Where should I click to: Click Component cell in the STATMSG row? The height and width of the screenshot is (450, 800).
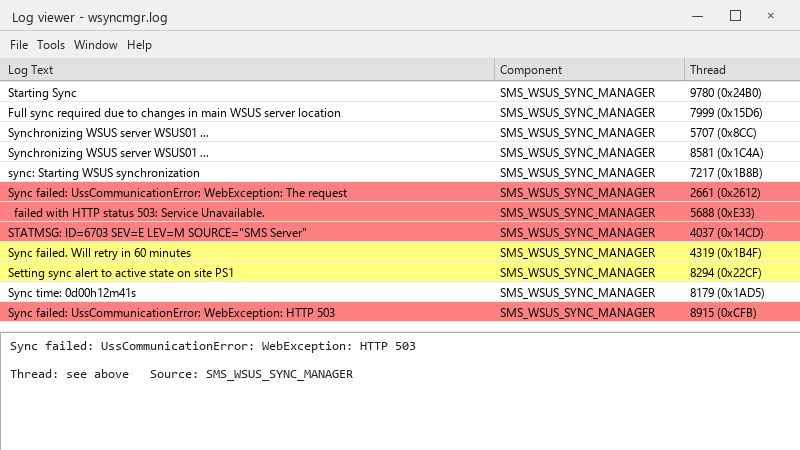(577, 233)
